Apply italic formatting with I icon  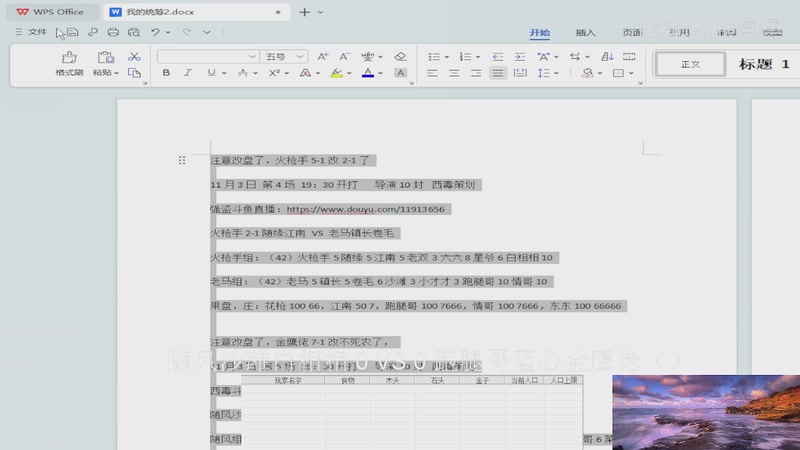coord(188,73)
